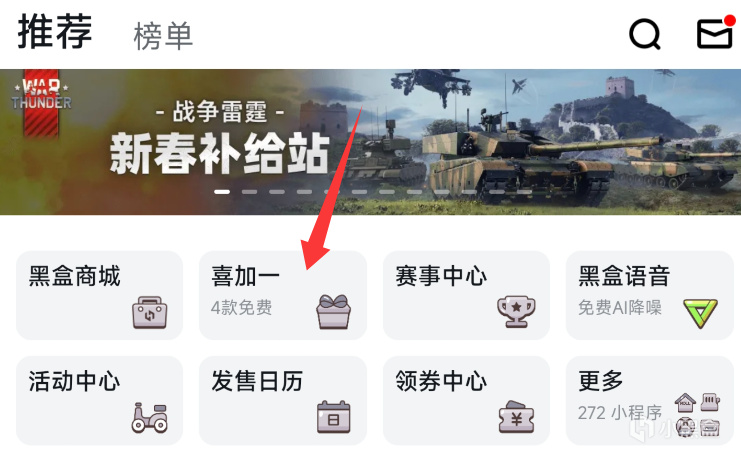Screen dimensions: 741x454
Task: Tap the yen coupon icon in 领券中心
Action: (516, 417)
